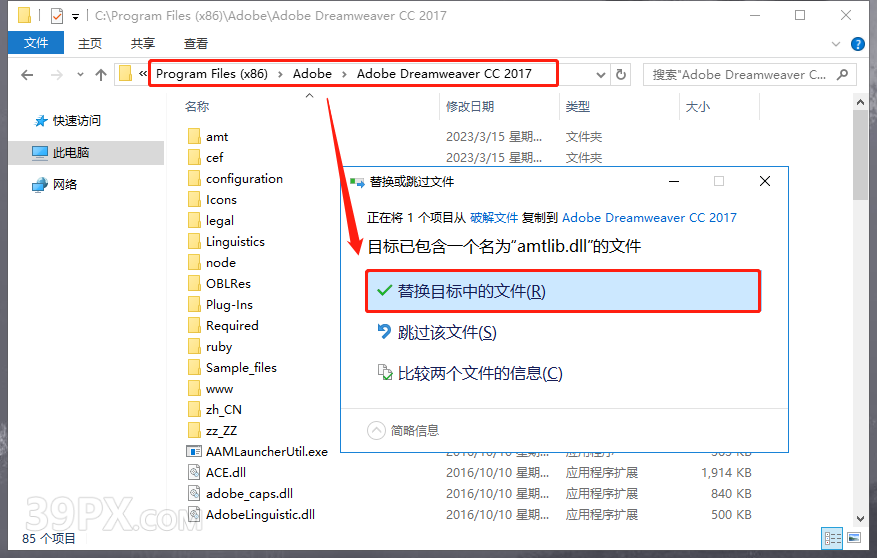877x558 pixels.
Task: Select 此电脑 in navigation pane
Action: point(71,153)
